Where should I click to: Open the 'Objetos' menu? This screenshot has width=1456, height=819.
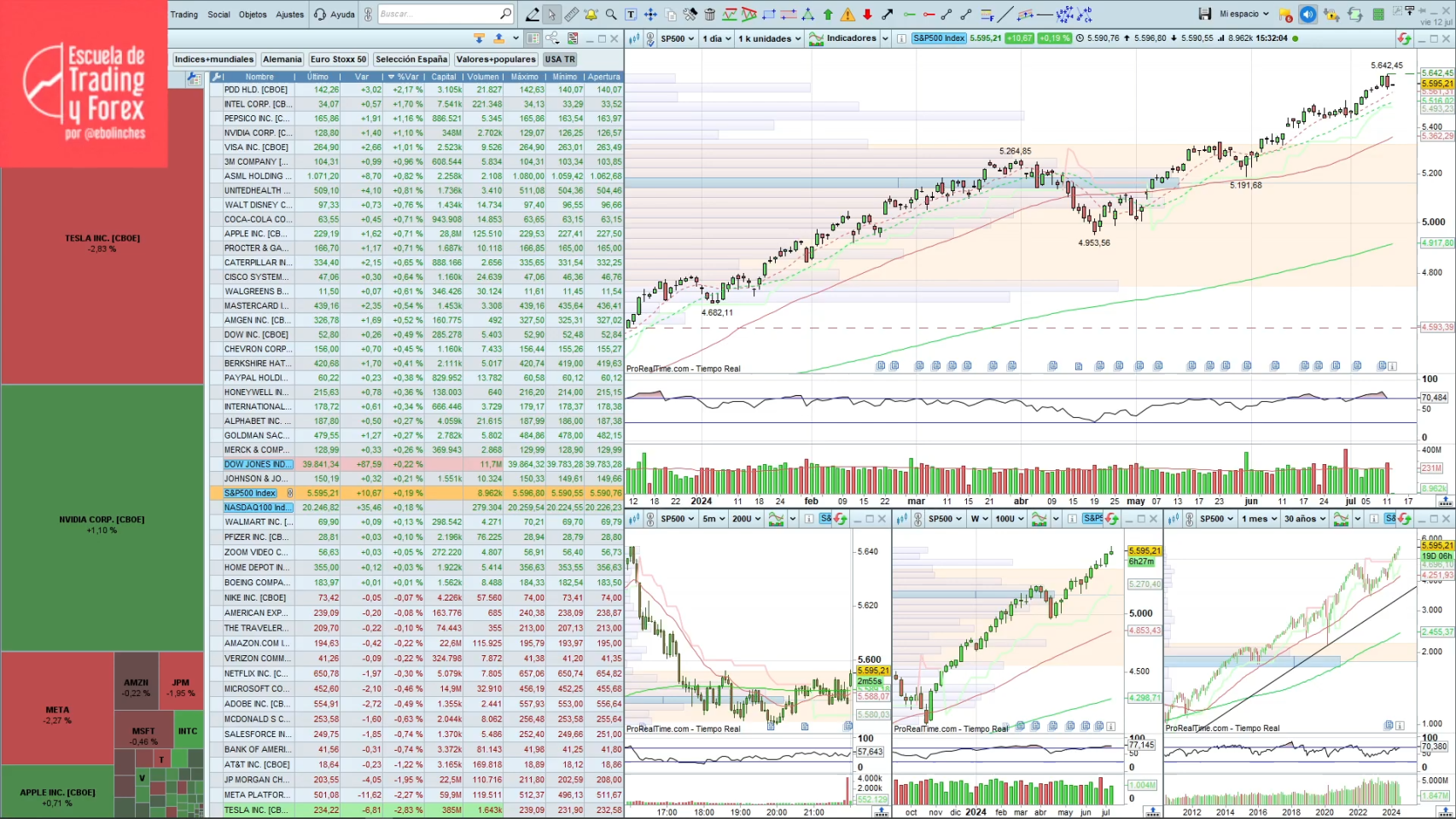252,15
